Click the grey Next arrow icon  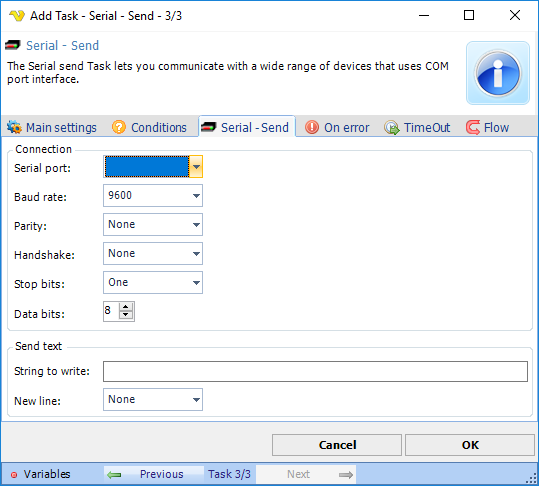coord(345,475)
